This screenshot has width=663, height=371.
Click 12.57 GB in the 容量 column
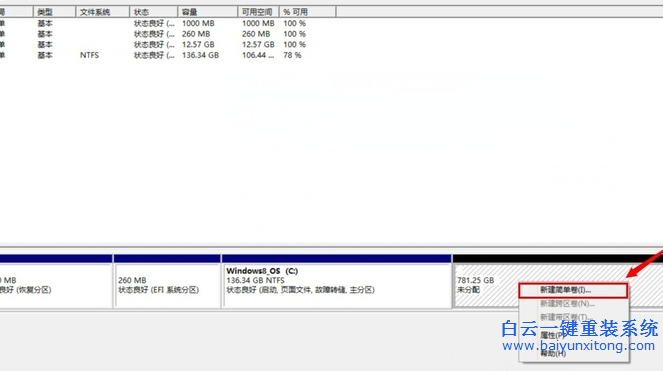(x=198, y=44)
